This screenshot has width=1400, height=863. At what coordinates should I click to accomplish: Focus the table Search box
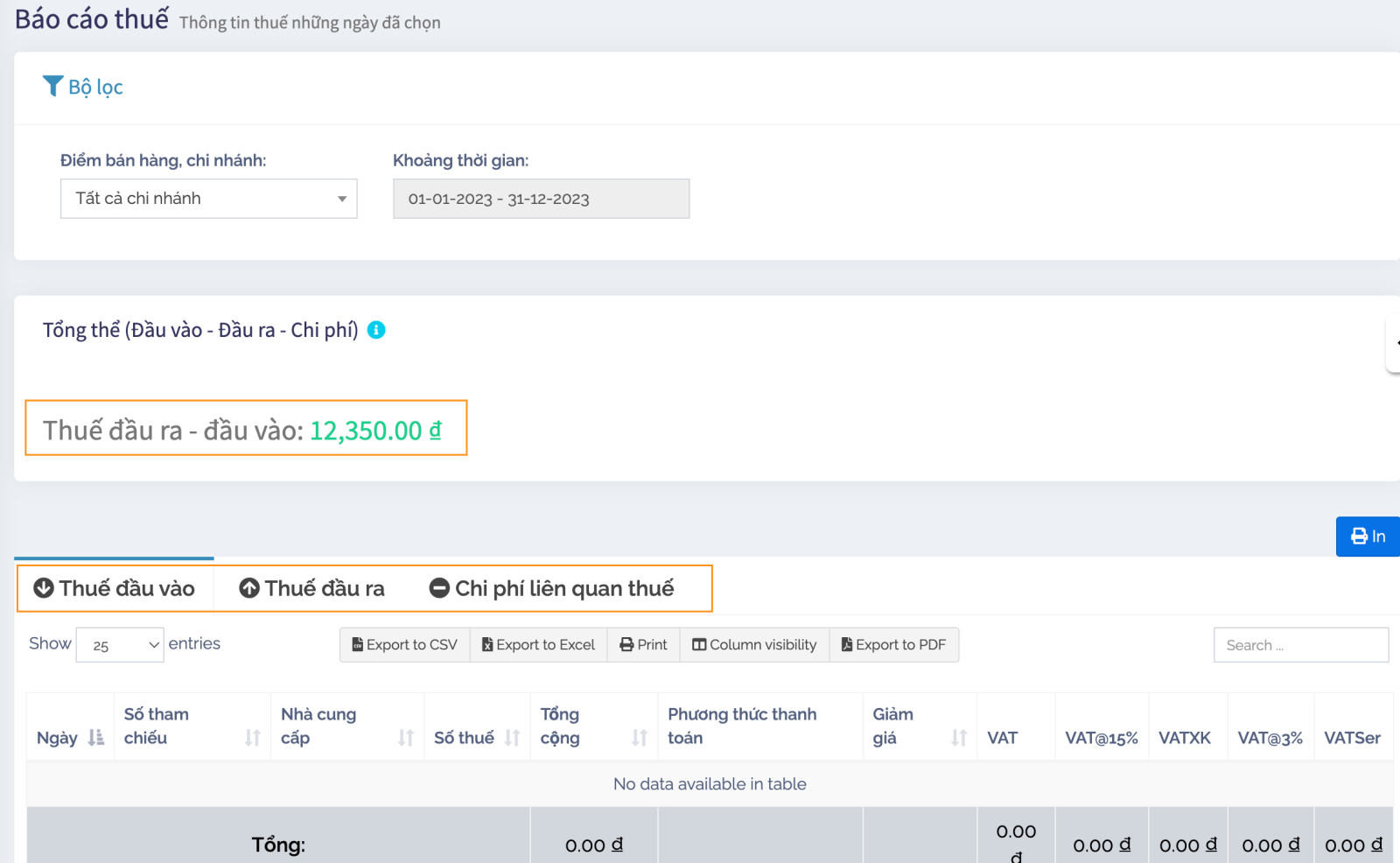click(1300, 645)
